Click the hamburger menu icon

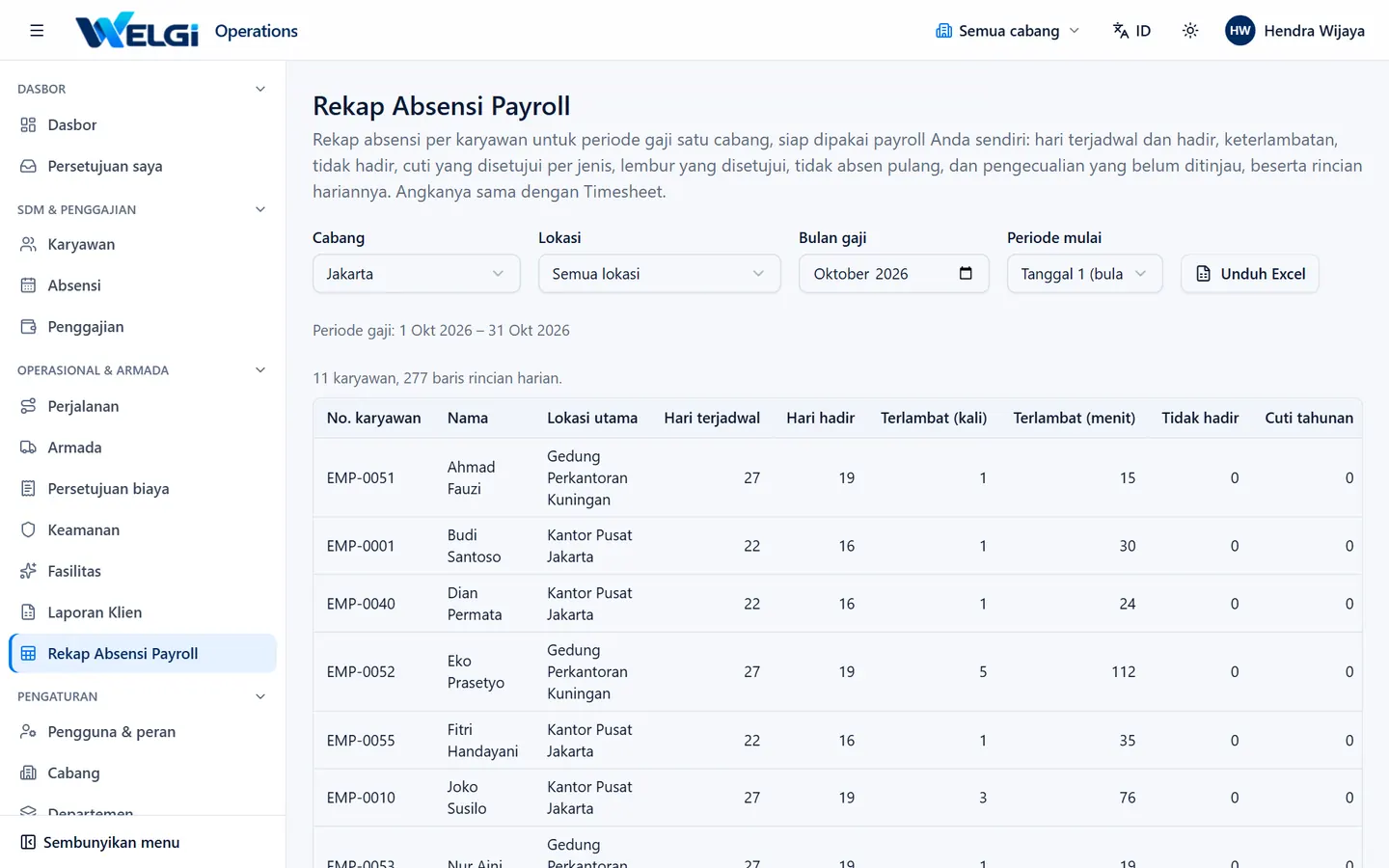point(37,31)
